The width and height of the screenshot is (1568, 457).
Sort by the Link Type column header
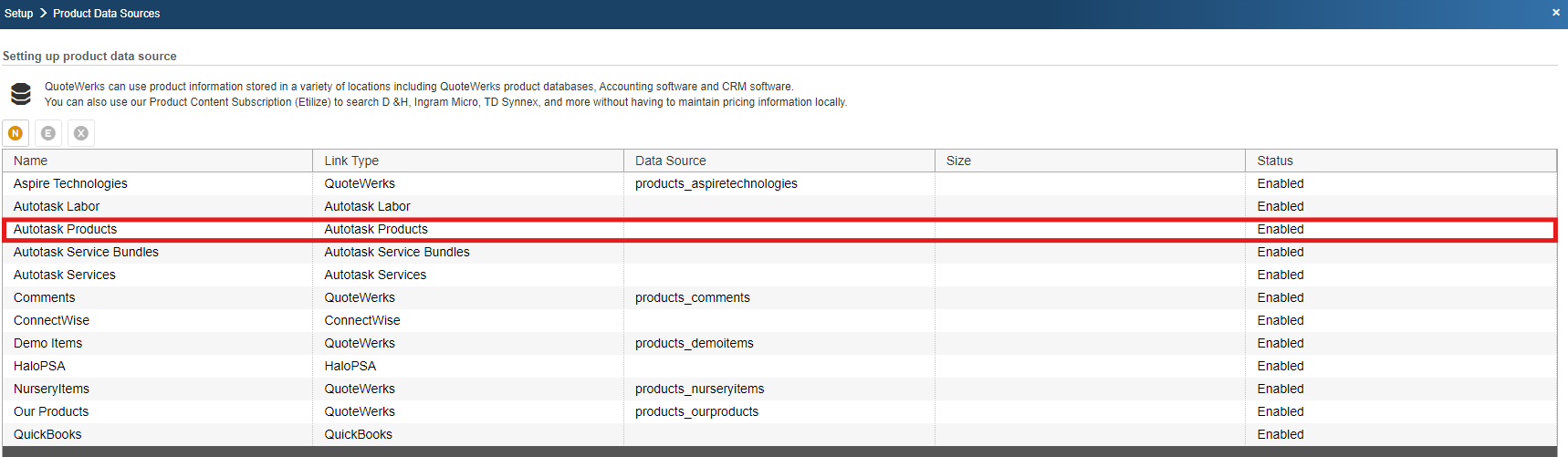[x=351, y=161]
